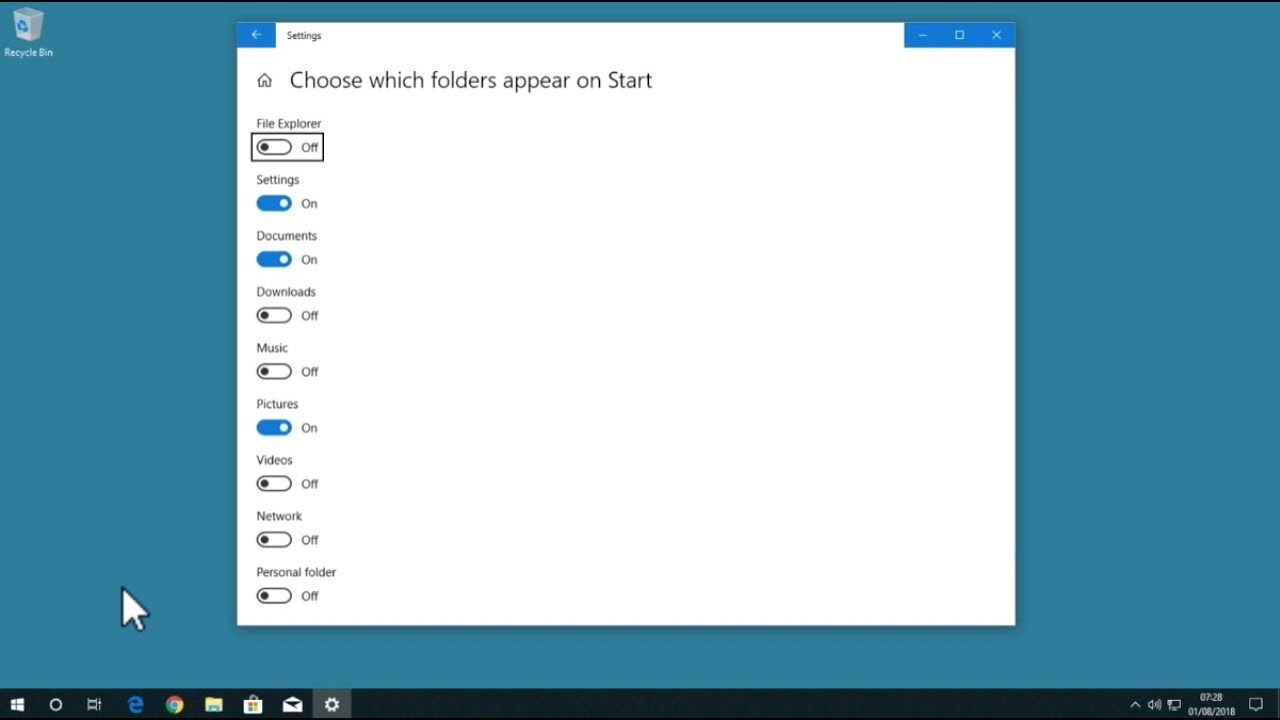Open Task View
Image resolution: width=1280 pixels, height=720 pixels.
pos(94,704)
